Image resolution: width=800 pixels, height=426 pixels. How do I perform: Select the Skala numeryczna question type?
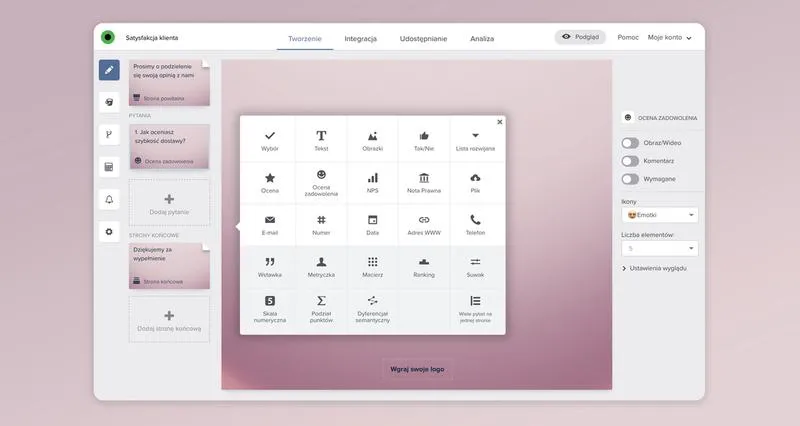(x=270, y=309)
